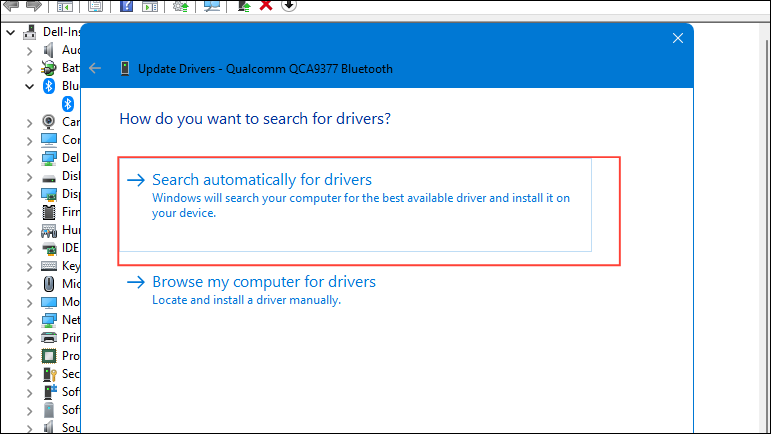Select the Mice category mouse icon
Screen dimensions: 771x434
[49, 284]
